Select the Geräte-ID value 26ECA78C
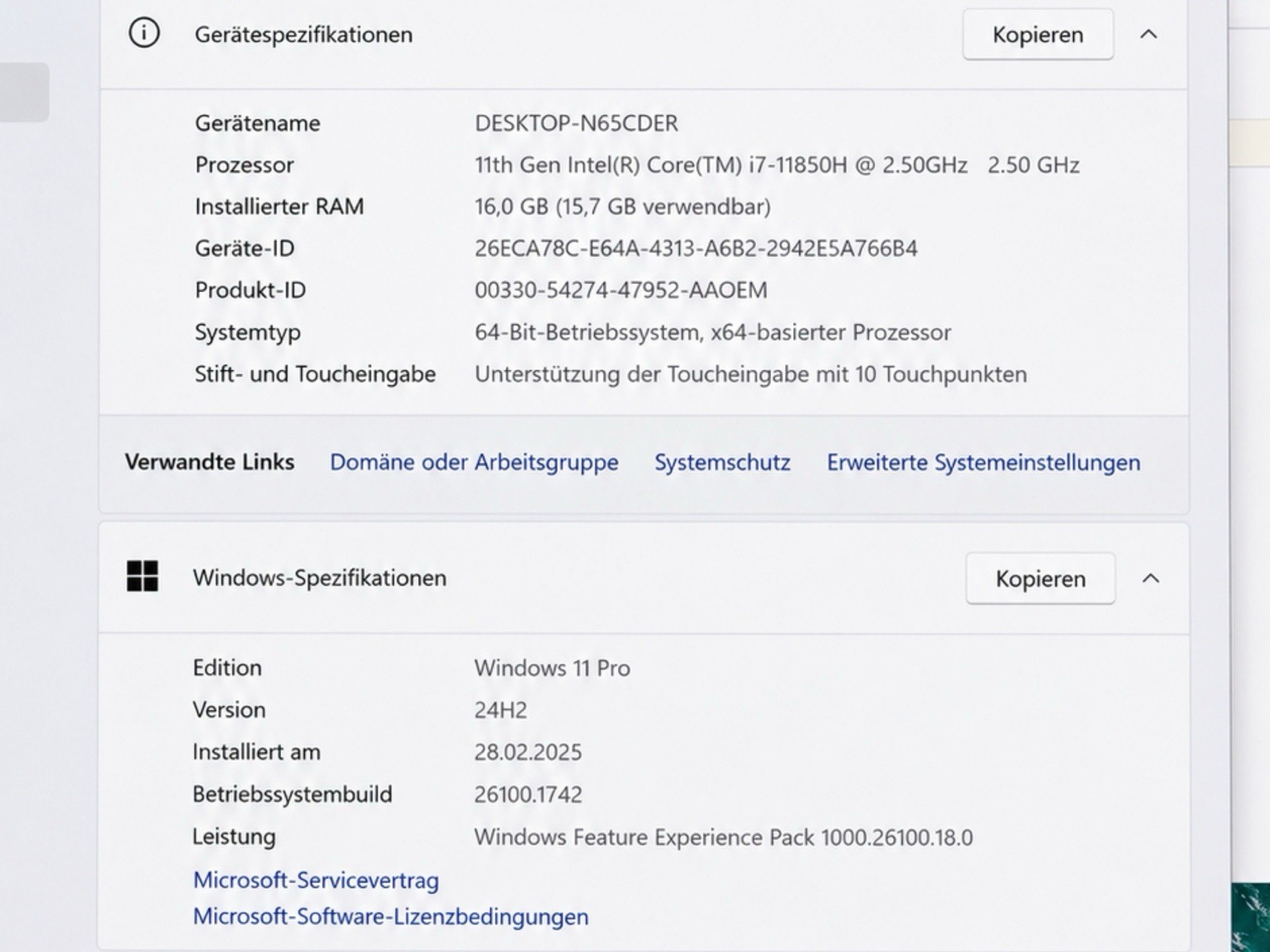1270x952 pixels. pos(696,248)
